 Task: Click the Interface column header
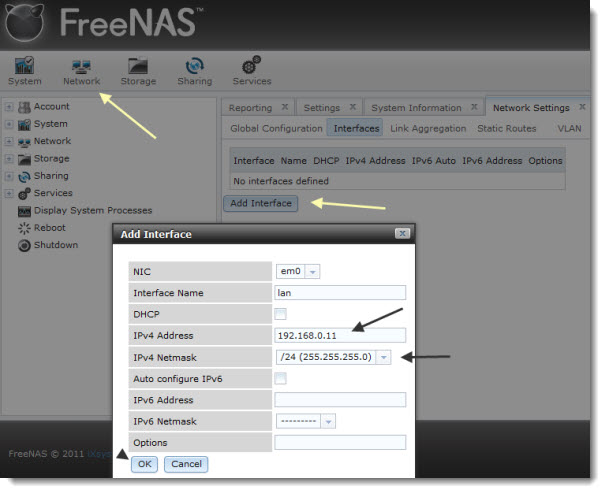point(254,161)
